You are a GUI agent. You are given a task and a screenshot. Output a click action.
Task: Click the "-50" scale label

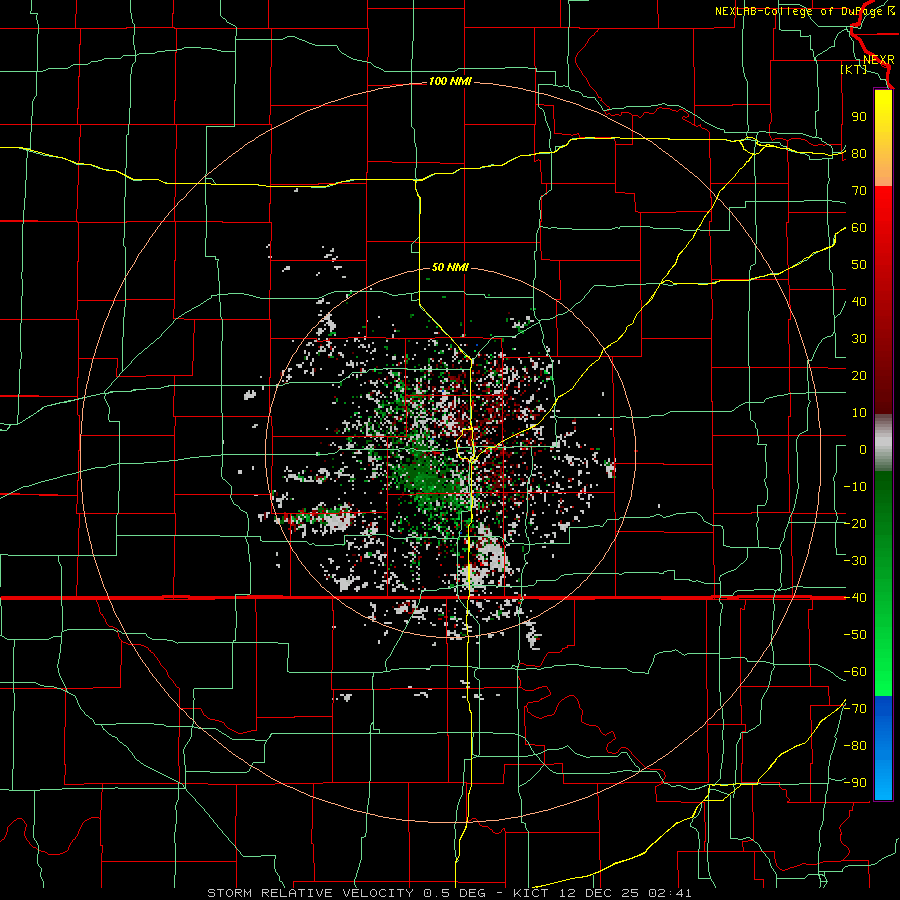(x=855, y=635)
